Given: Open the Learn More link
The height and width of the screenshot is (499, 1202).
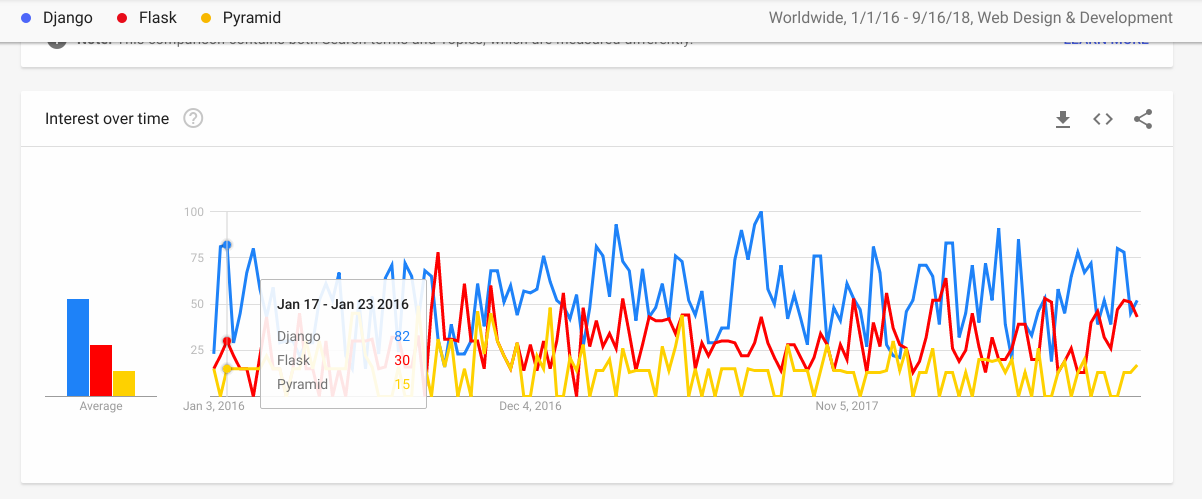Looking at the screenshot, I should [x=1106, y=41].
